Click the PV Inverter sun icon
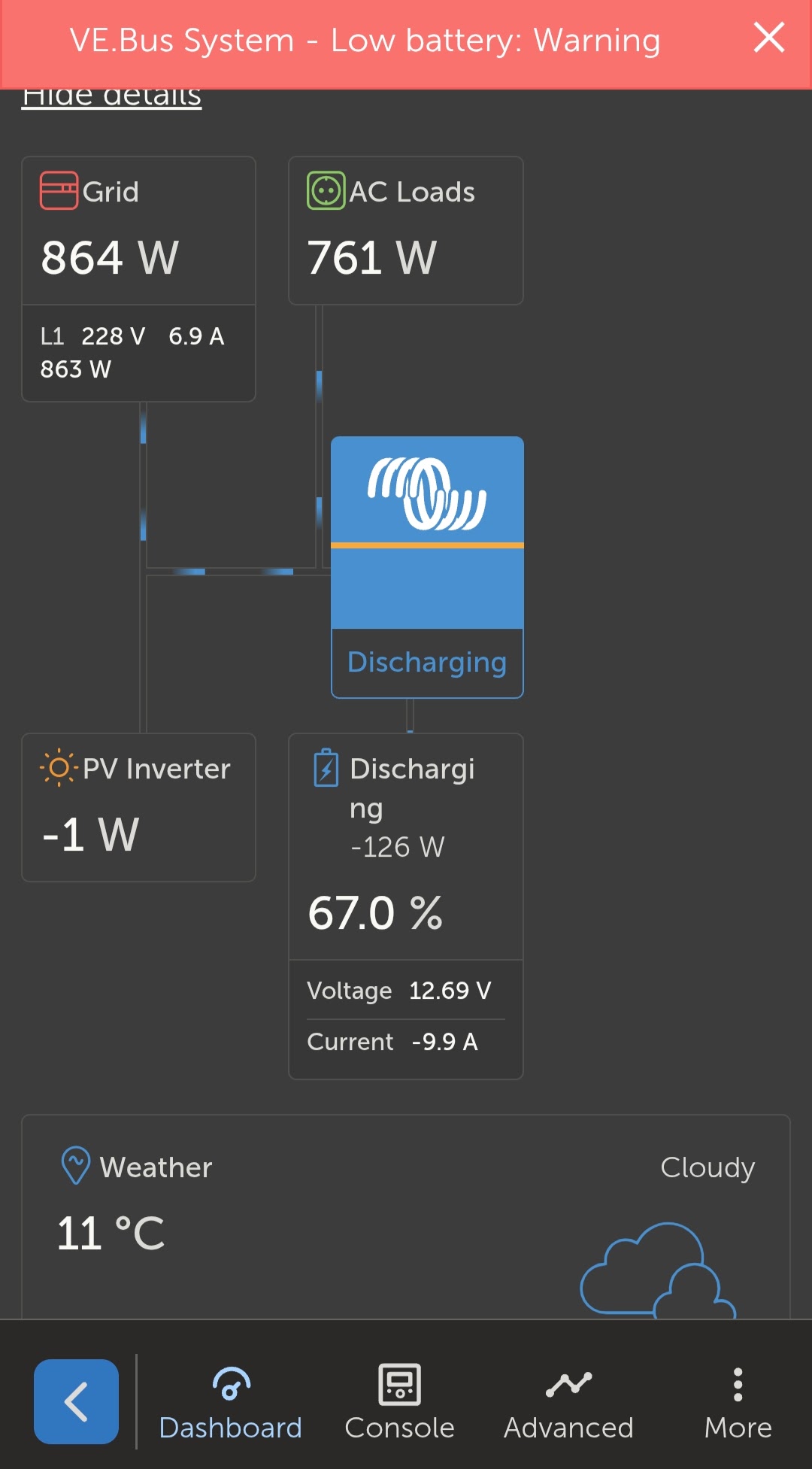The width and height of the screenshot is (812, 1469). 59,768
